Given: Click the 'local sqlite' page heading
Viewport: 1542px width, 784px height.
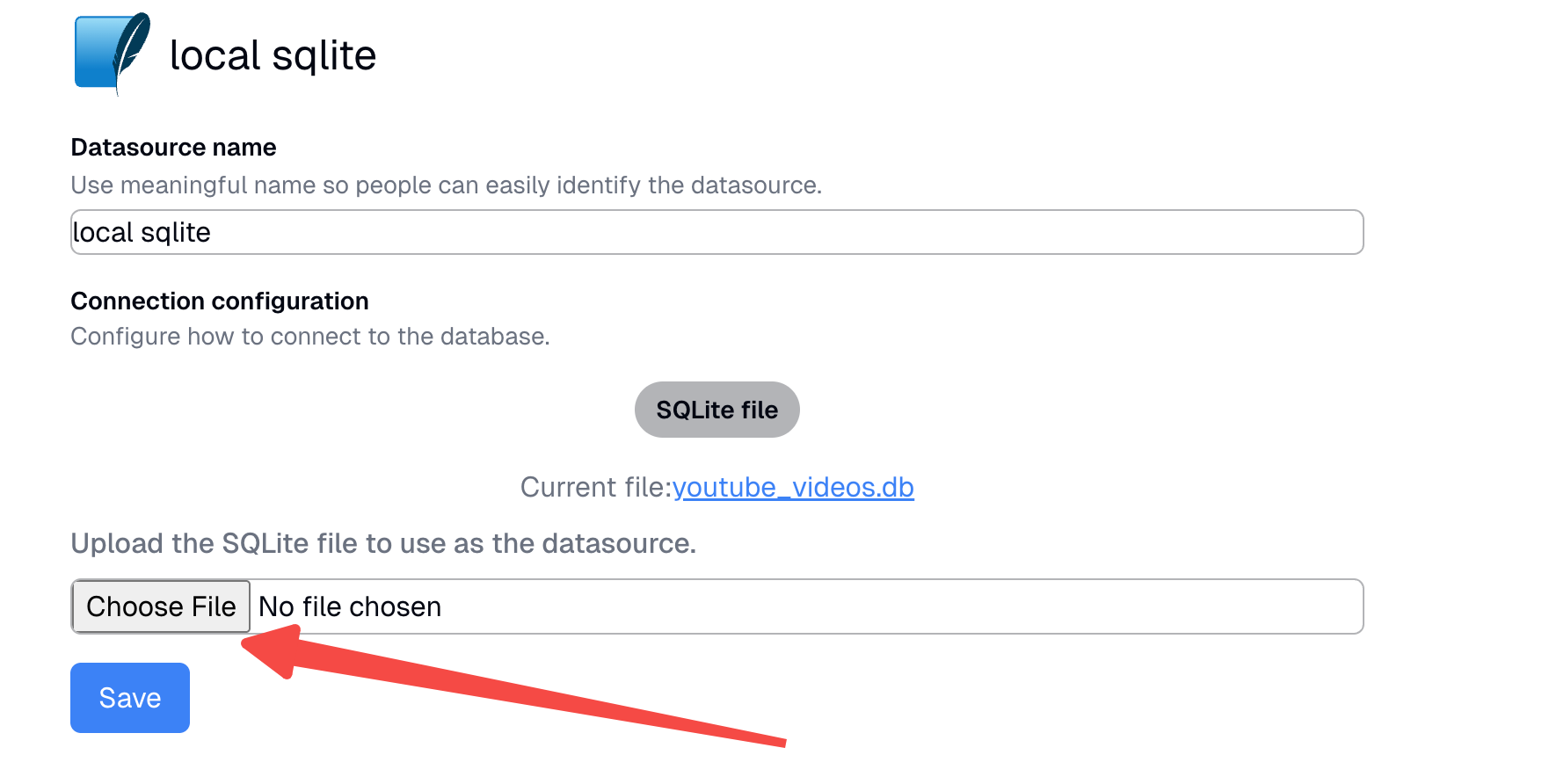Looking at the screenshot, I should 273,55.
